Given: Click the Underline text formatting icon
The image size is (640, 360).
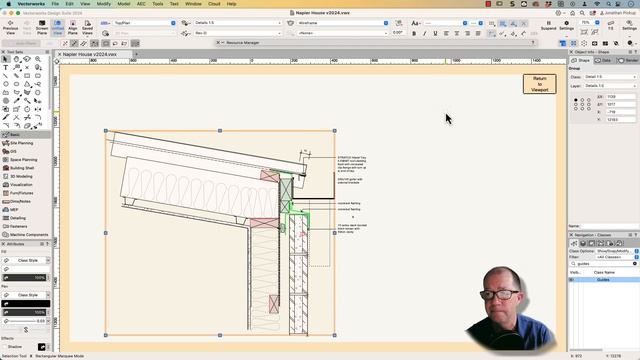Looking at the screenshot, I should 435,33.
